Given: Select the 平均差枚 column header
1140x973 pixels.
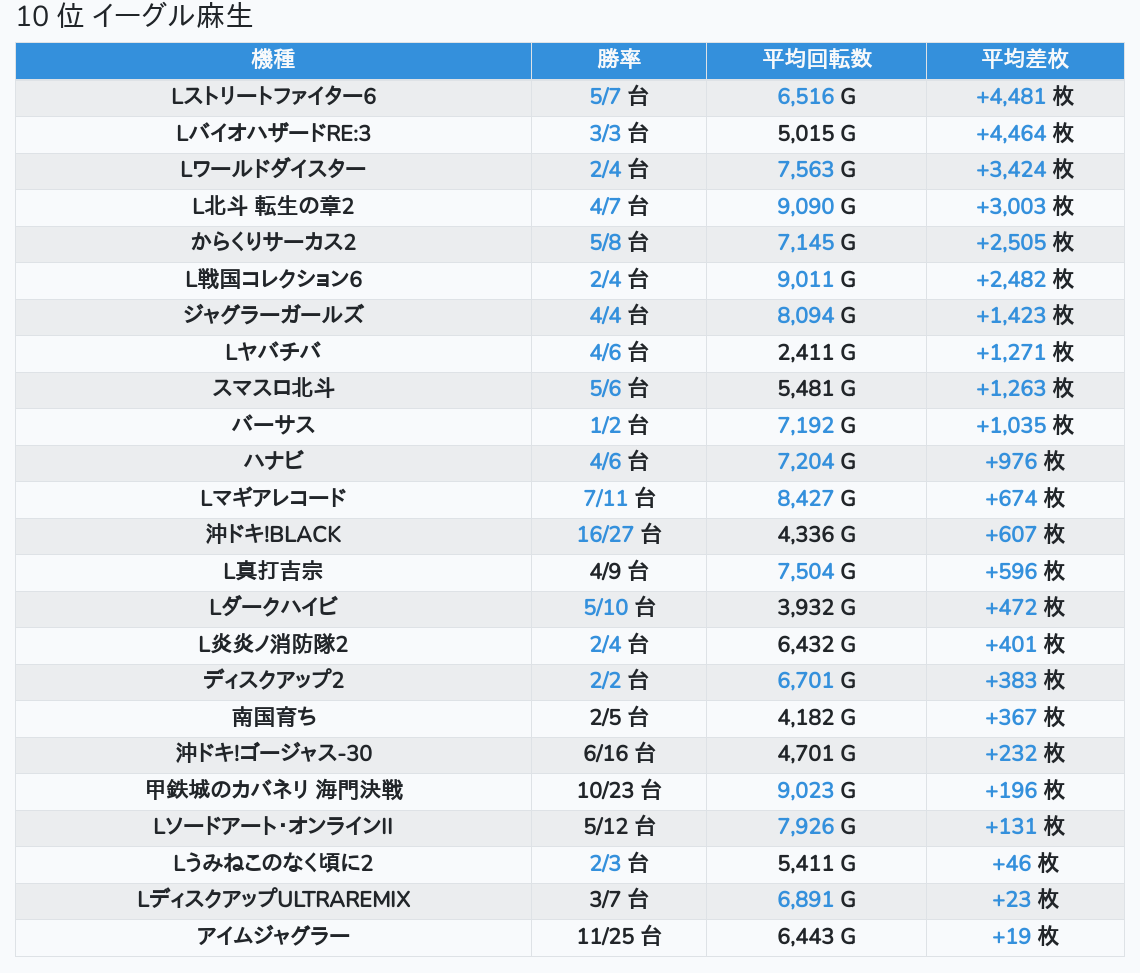Looking at the screenshot, I should coord(1025,60).
